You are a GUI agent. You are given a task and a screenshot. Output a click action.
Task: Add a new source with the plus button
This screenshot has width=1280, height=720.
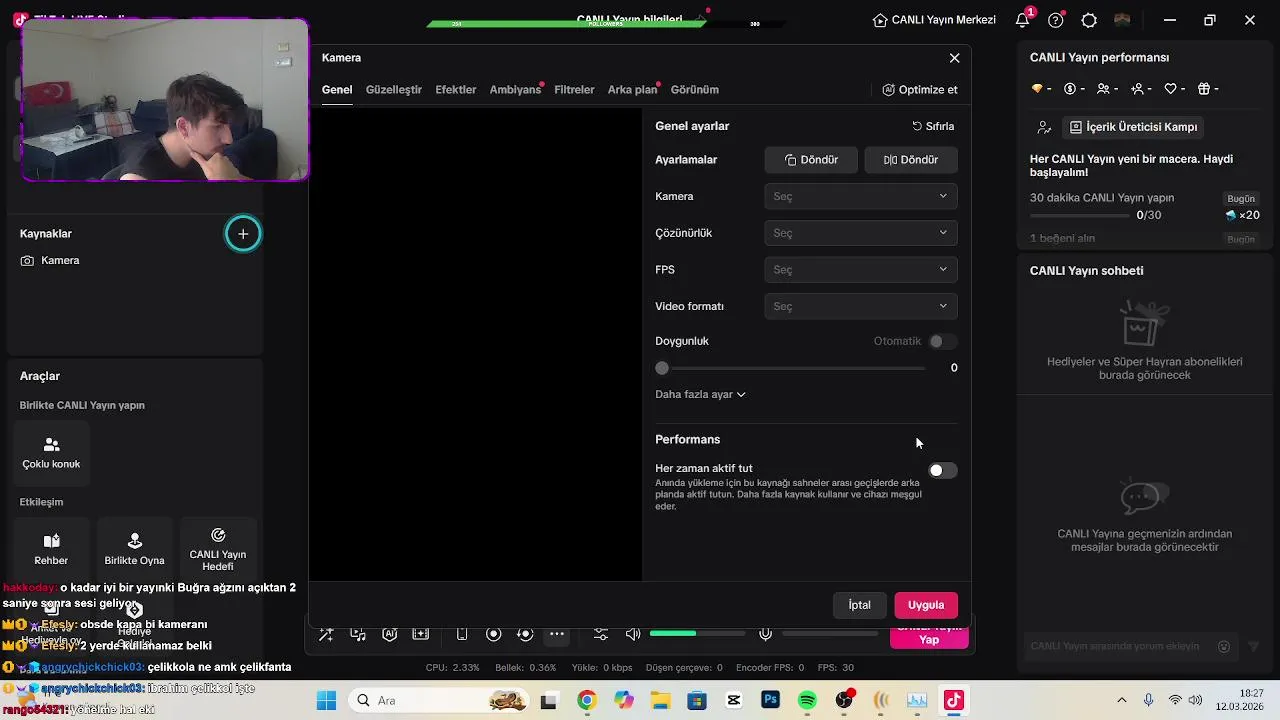pos(243,234)
